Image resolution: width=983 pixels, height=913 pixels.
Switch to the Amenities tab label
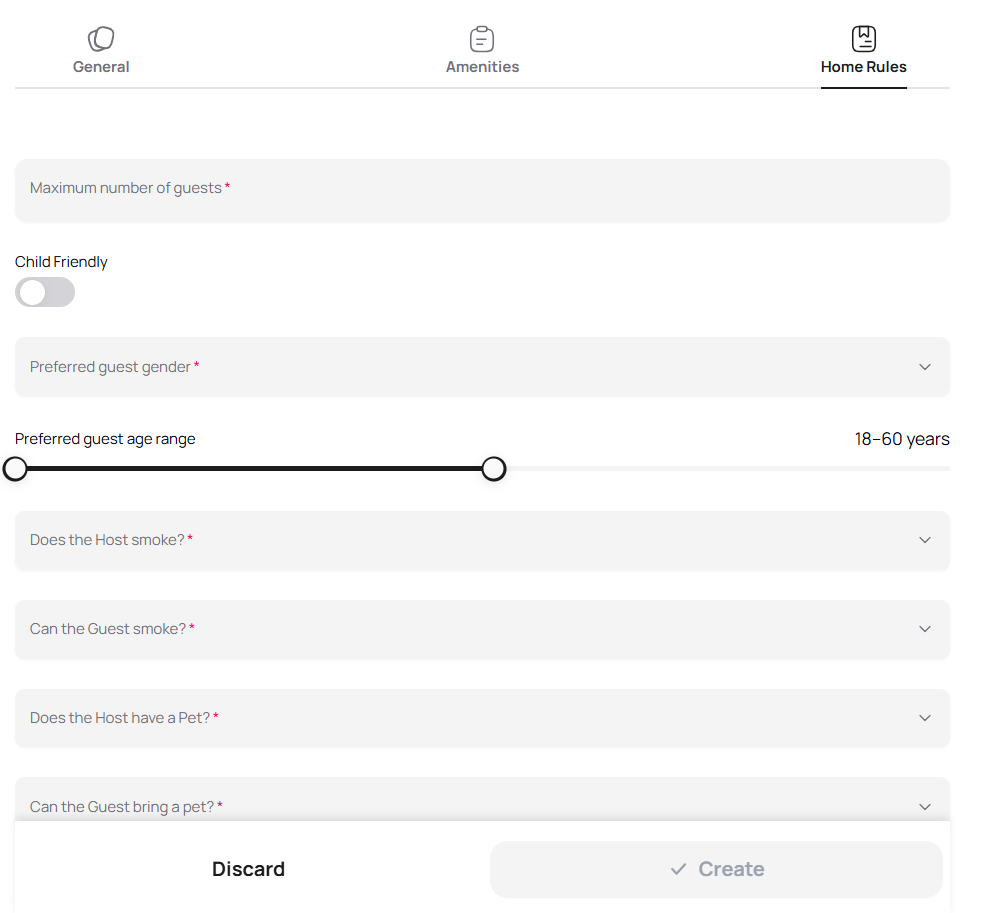[482, 67]
